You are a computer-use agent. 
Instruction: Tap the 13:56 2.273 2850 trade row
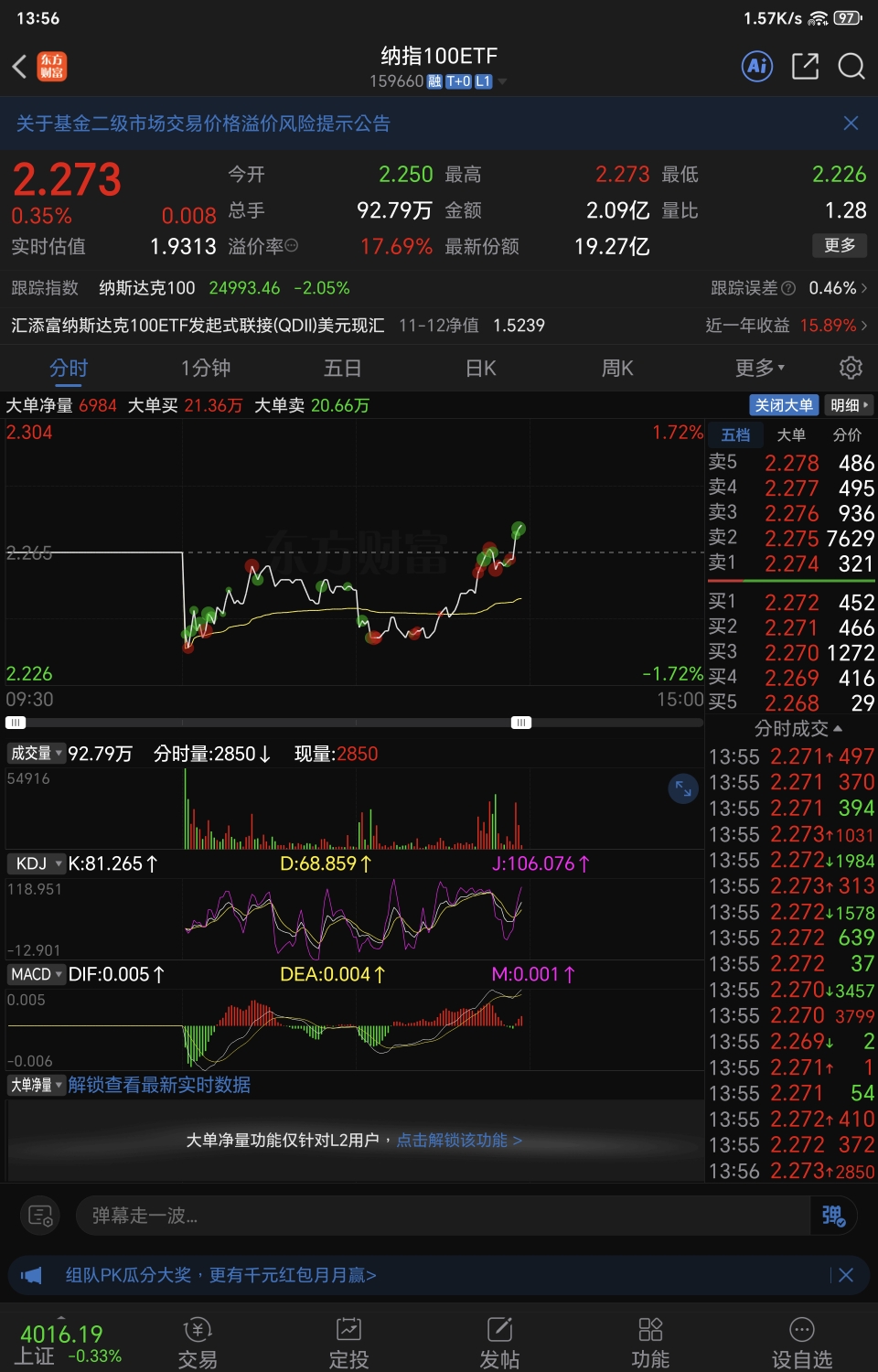tap(791, 1171)
